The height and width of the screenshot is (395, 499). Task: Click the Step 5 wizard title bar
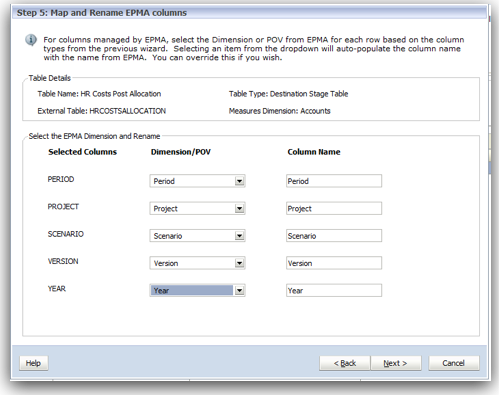pos(249,13)
